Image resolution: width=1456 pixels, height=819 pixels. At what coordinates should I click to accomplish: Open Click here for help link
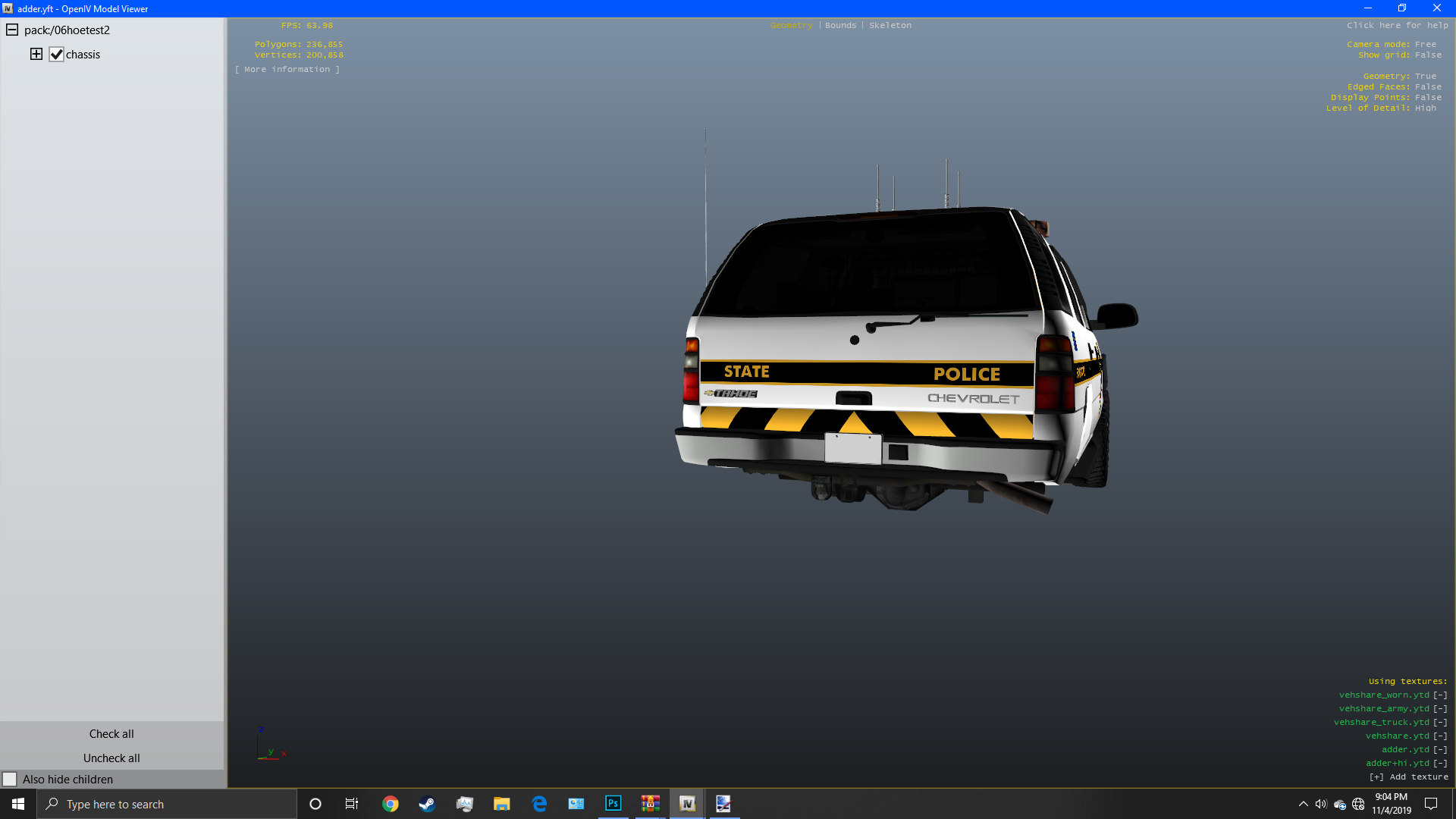(1397, 25)
